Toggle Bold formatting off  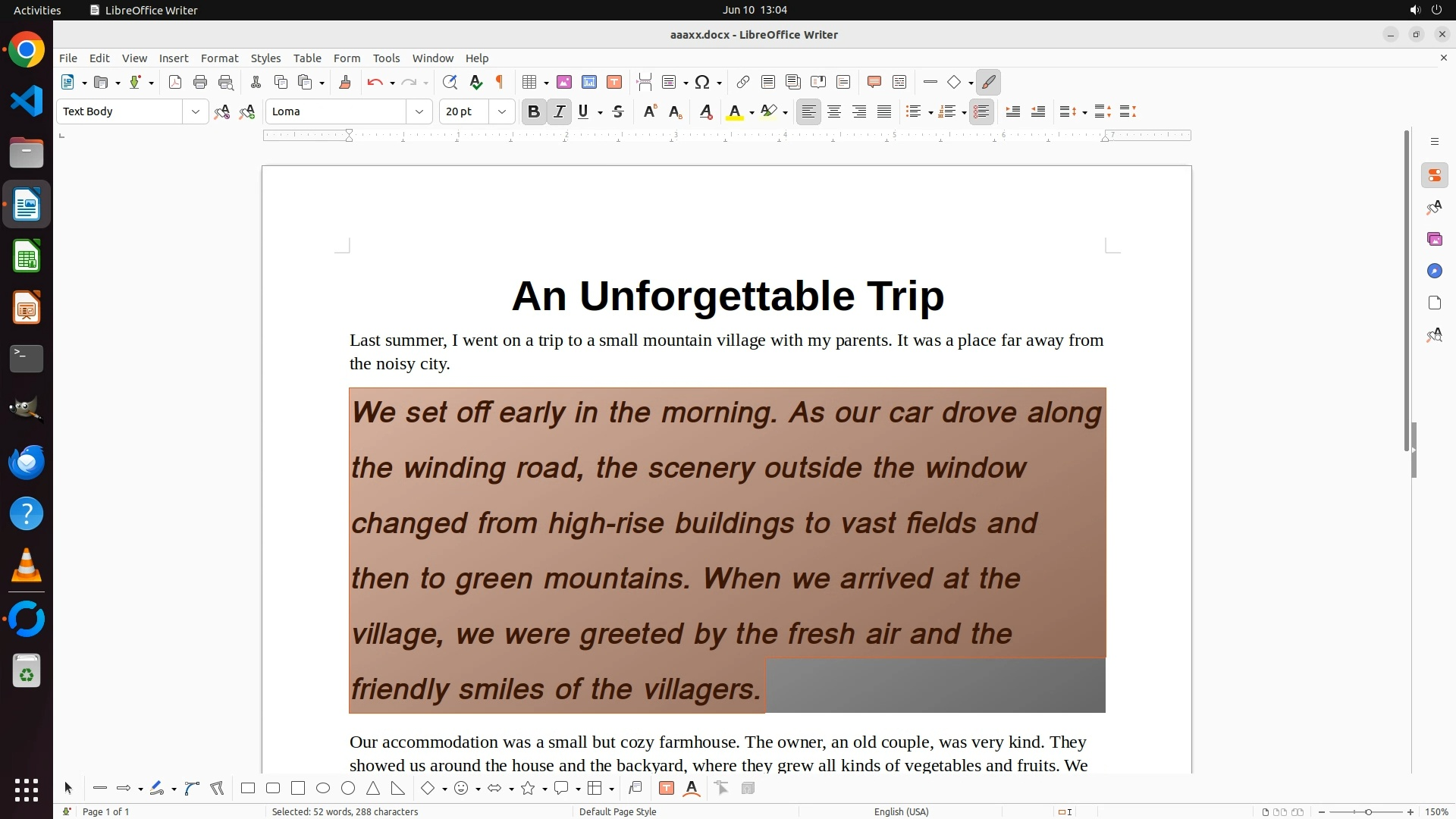(x=533, y=111)
